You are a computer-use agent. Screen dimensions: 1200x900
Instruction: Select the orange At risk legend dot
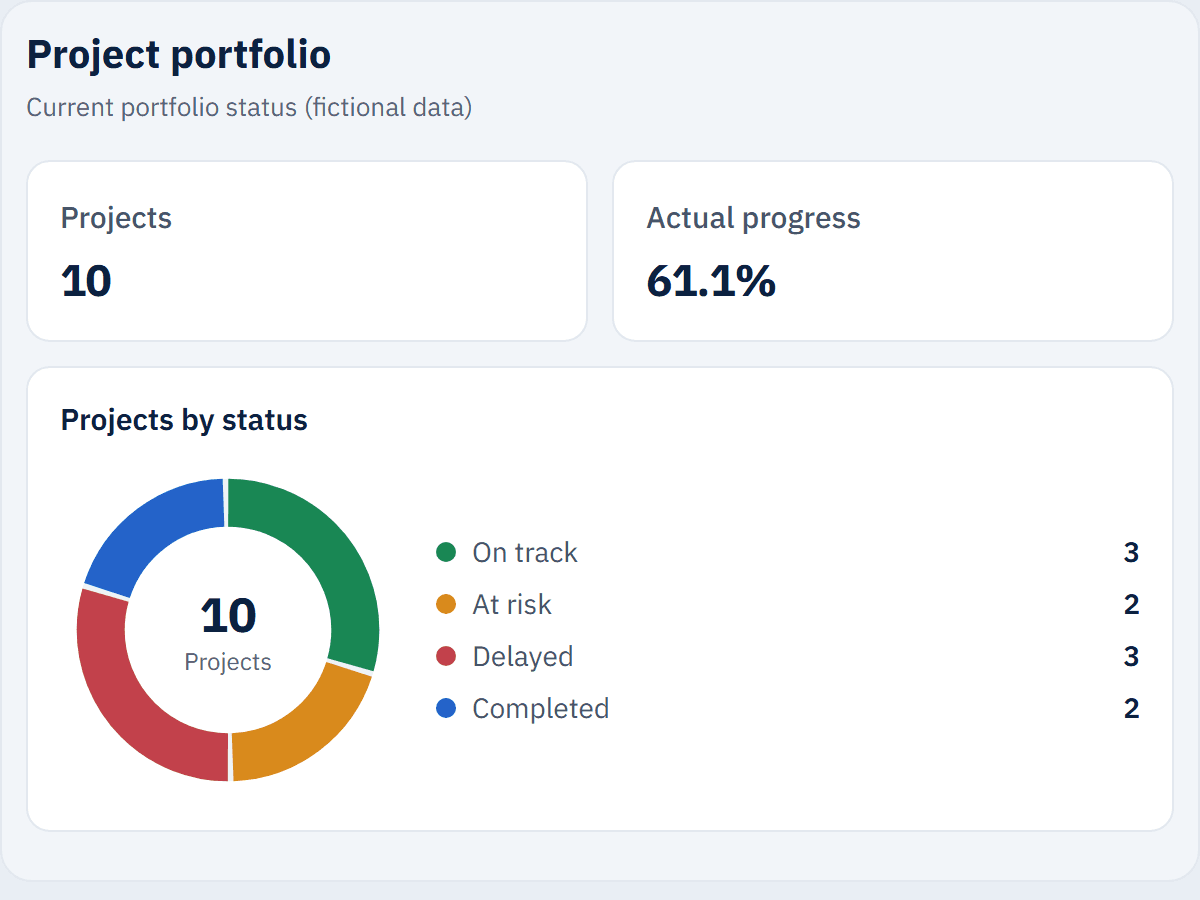[446, 604]
